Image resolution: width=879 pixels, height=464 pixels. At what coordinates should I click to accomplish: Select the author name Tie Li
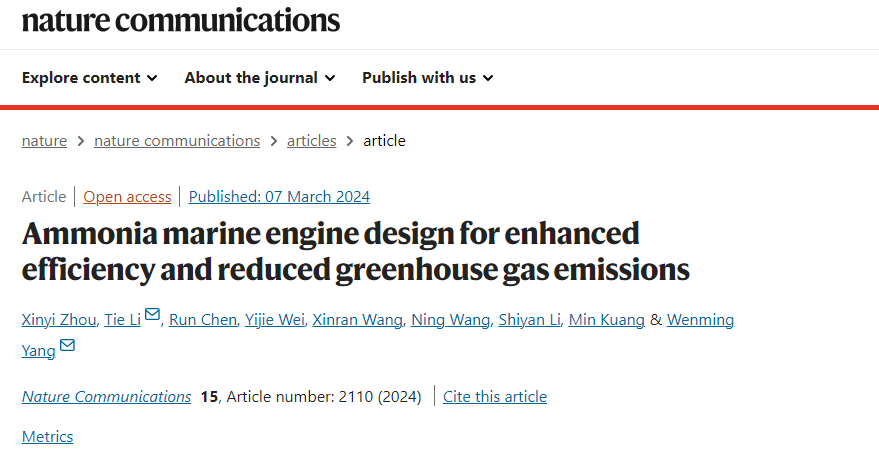[x=122, y=320]
